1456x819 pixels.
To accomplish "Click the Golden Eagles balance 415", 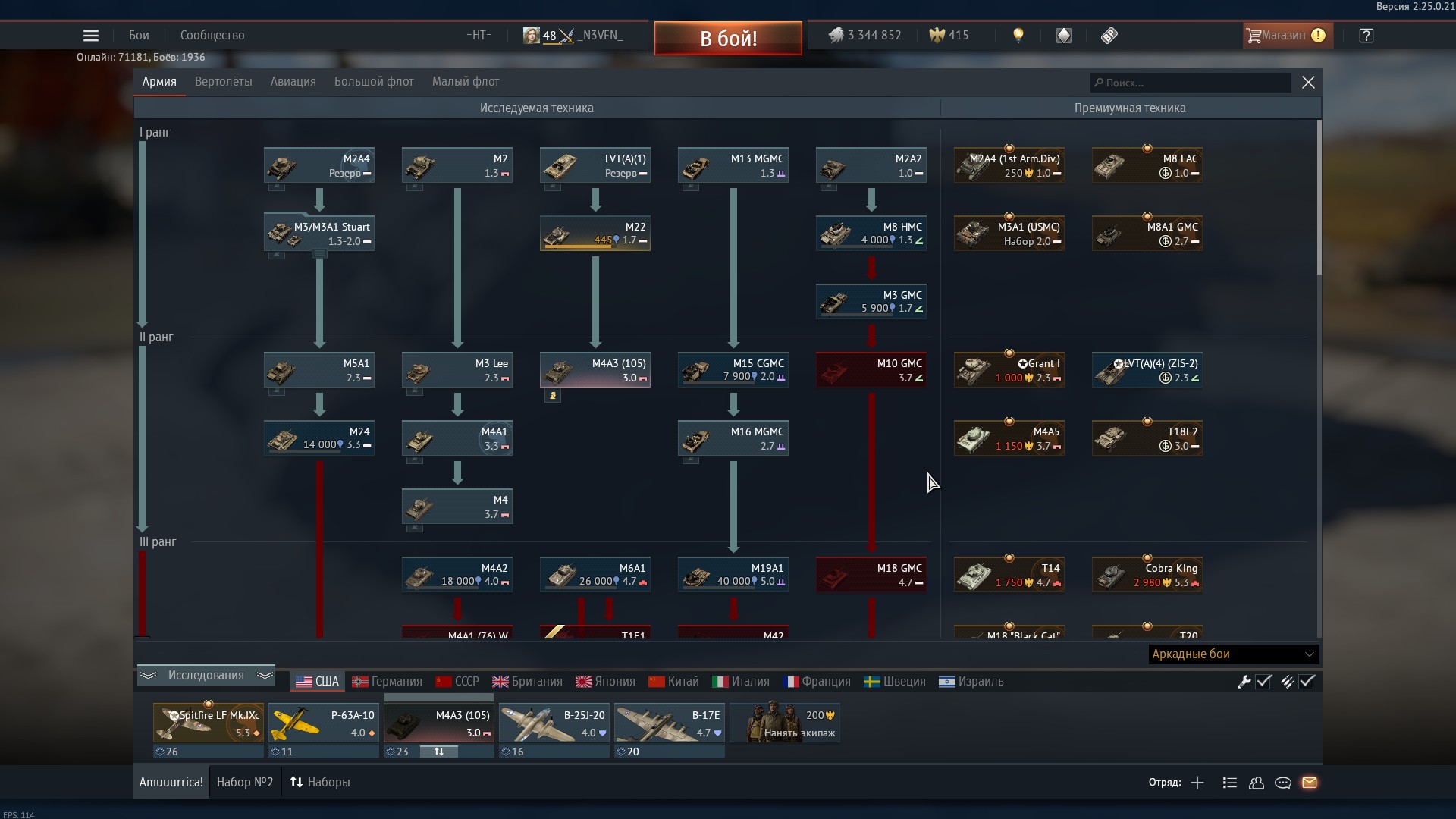I will pyautogui.click(x=949, y=36).
